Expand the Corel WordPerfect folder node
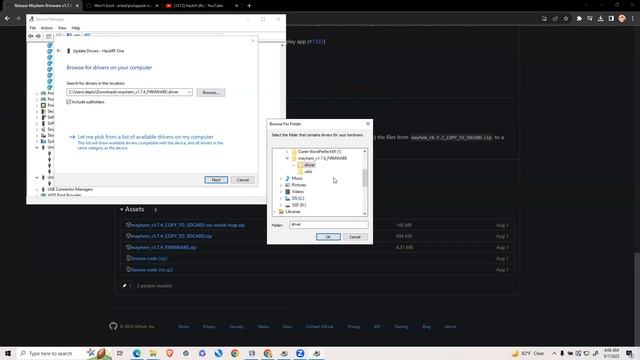 tap(287, 151)
